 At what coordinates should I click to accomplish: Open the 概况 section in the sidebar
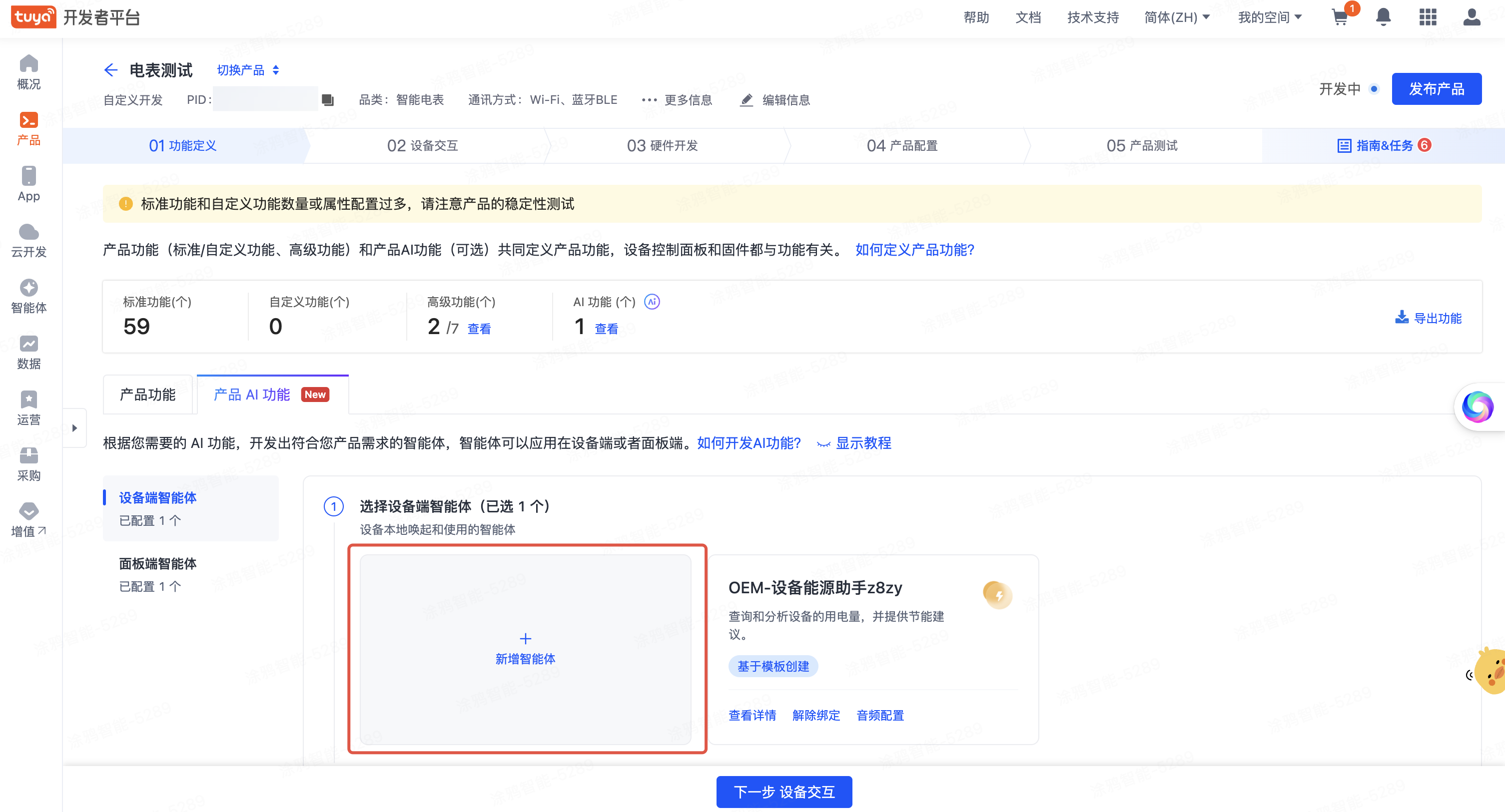(28, 72)
